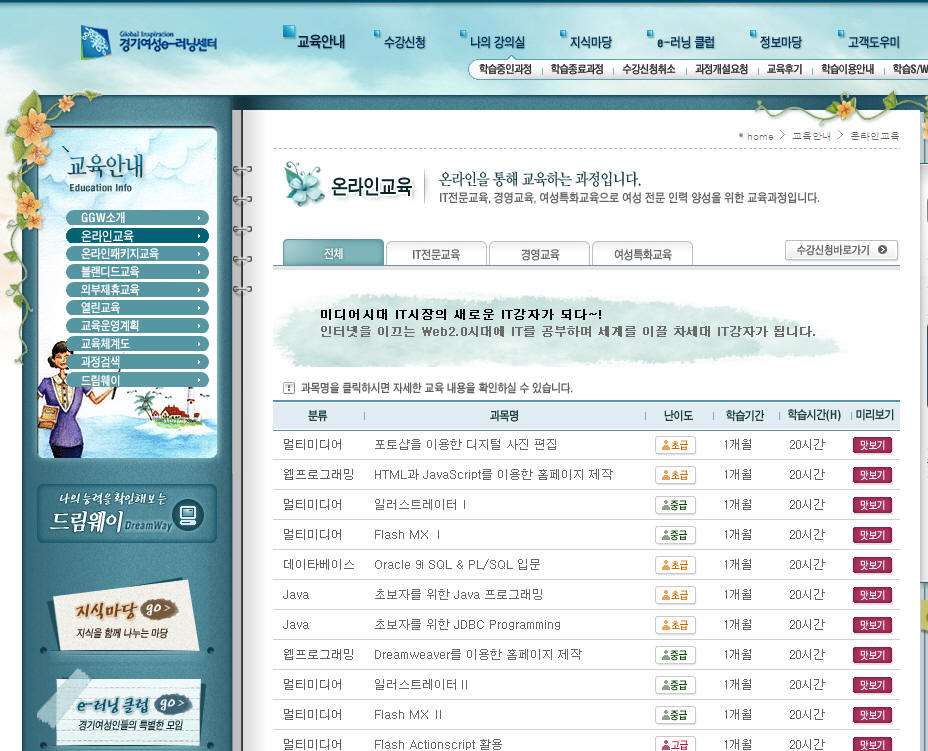The width and height of the screenshot is (928, 751).
Task: Click 맛보기 for Java 프로그래밍 course
Action: coord(872,595)
